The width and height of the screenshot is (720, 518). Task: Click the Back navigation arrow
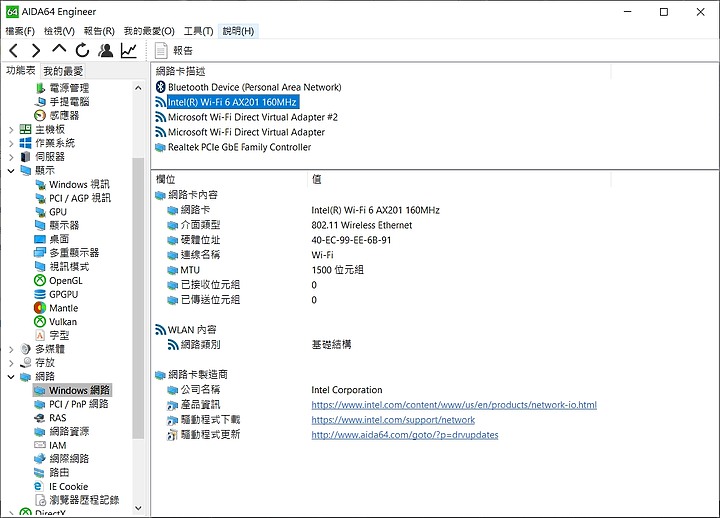click(14, 50)
